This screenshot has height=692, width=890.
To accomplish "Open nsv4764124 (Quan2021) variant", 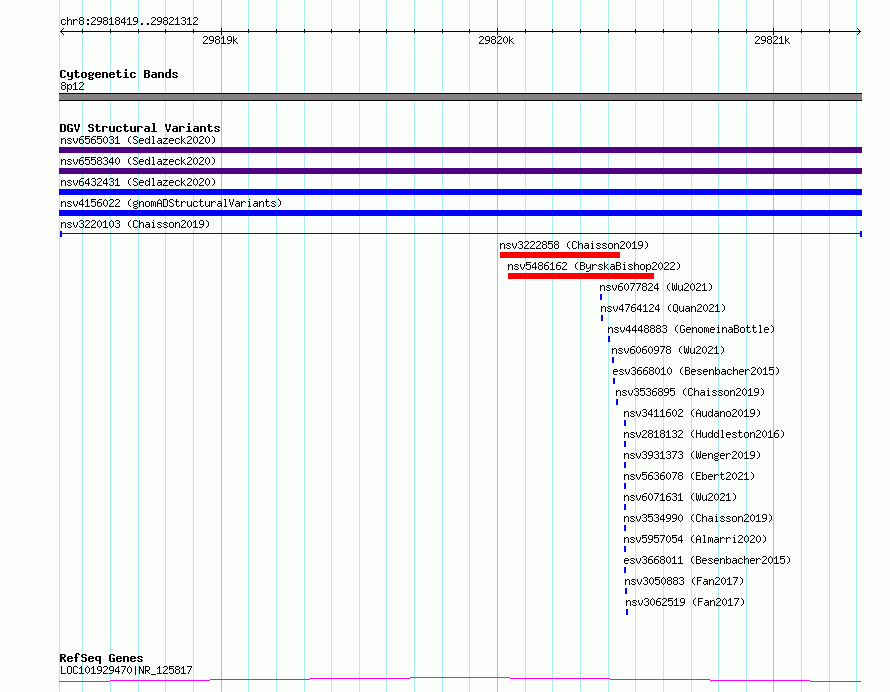I will point(663,308).
